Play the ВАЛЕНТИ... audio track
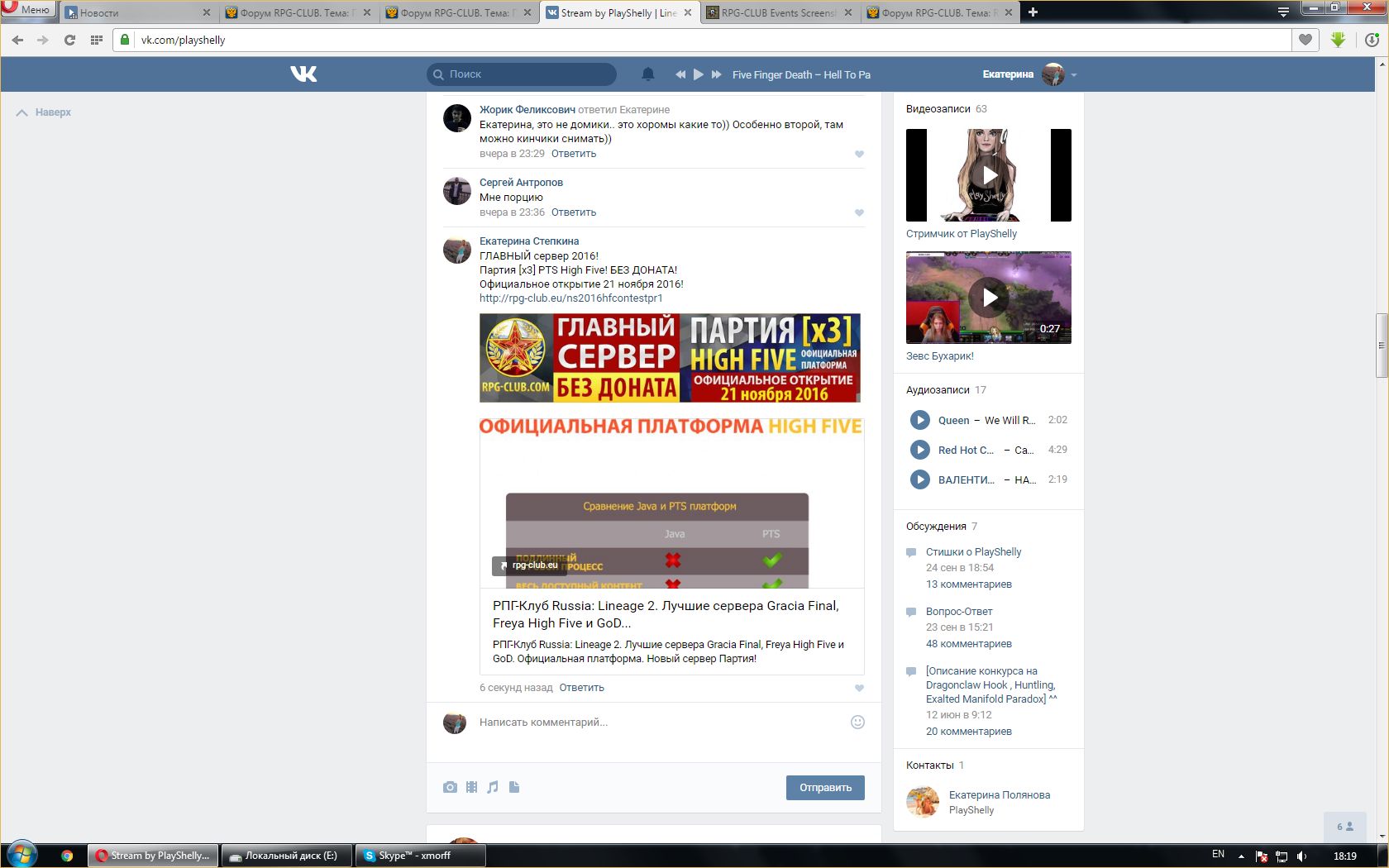 (919, 479)
